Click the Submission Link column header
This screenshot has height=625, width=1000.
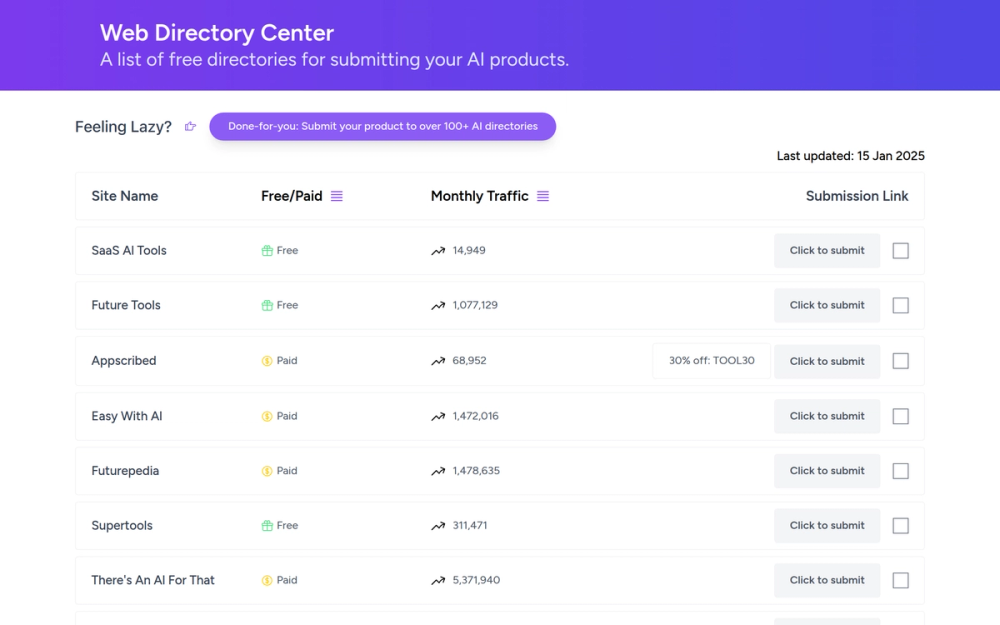[857, 196]
